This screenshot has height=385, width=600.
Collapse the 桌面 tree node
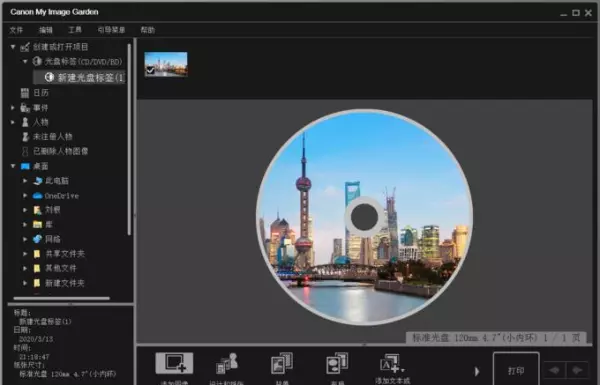click(x=13, y=166)
